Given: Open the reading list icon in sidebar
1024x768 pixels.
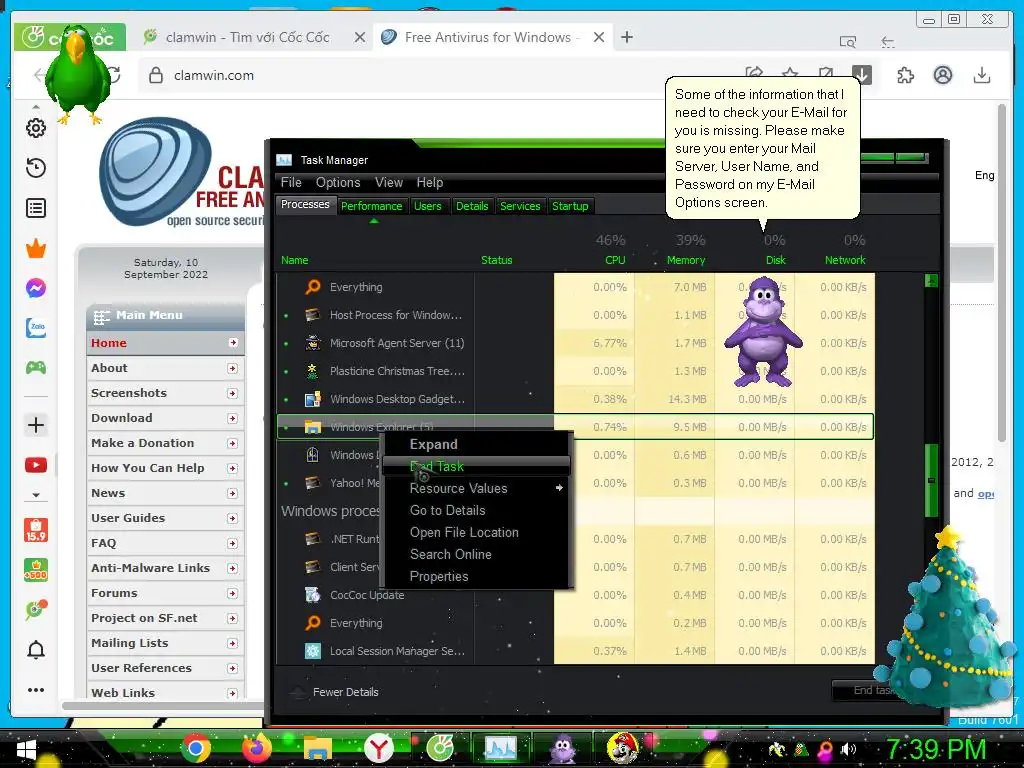Looking at the screenshot, I should pyautogui.click(x=36, y=208).
